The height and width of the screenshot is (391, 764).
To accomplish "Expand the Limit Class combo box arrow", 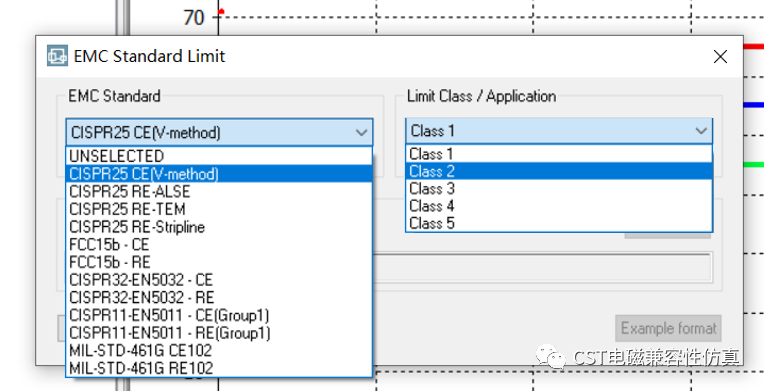I will [701, 131].
